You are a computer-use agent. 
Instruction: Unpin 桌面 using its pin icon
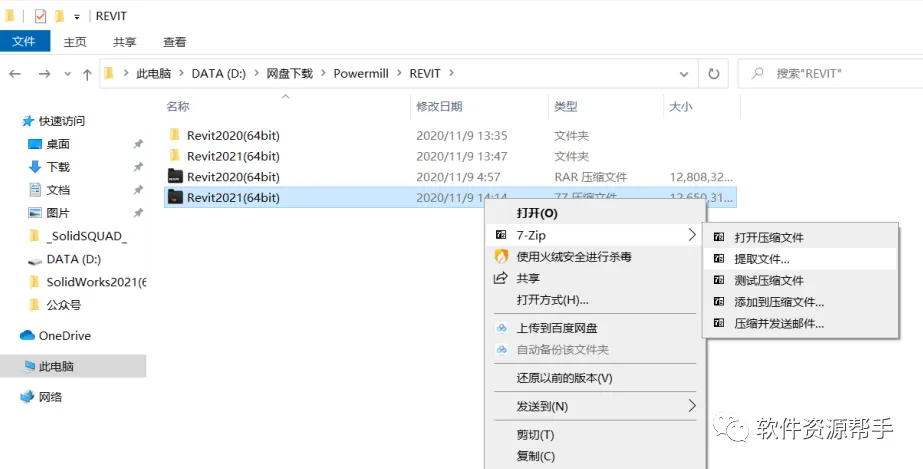tap(138, 144)
